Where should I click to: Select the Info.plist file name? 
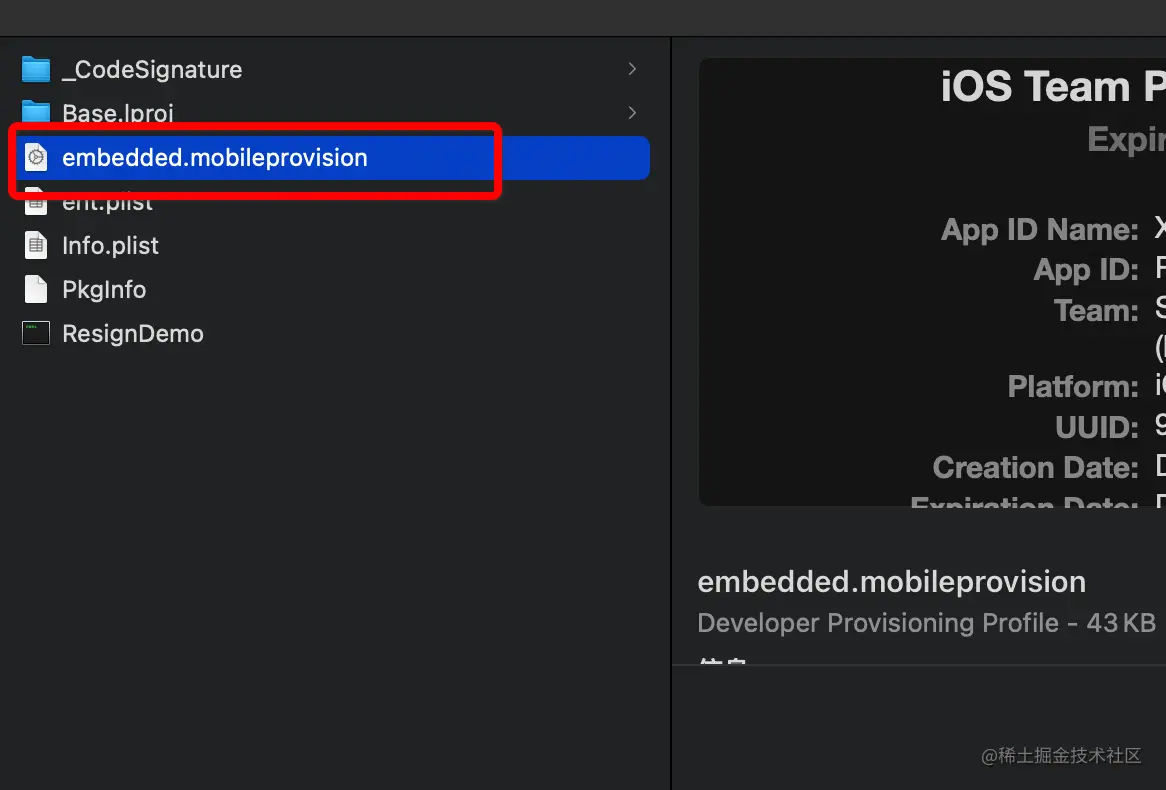point(110,246)
